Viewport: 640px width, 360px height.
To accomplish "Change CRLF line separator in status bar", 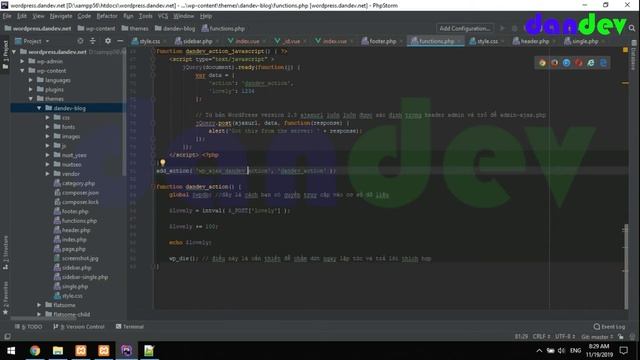I will tap(541, 337).
